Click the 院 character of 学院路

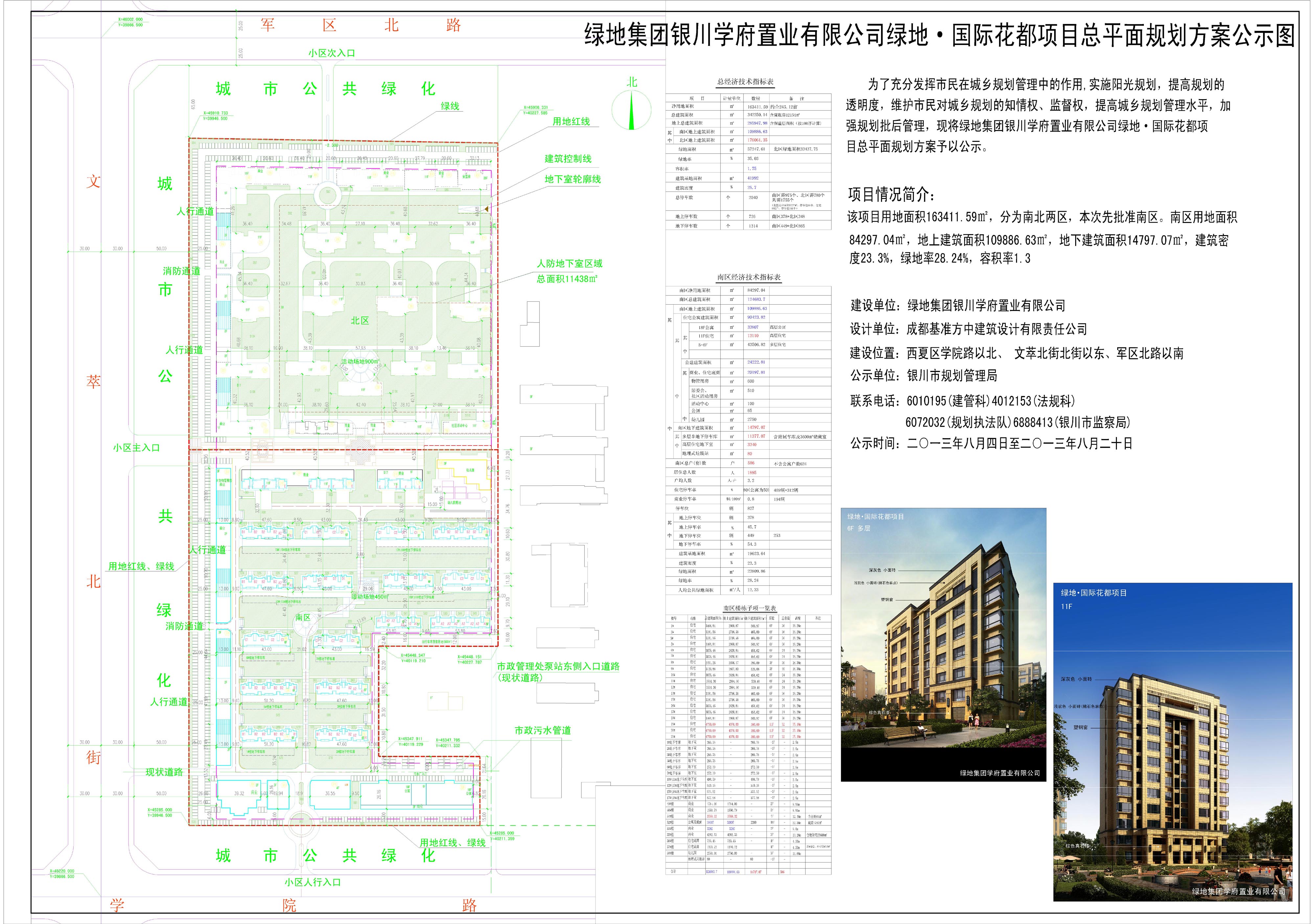[x=289, y=905]
